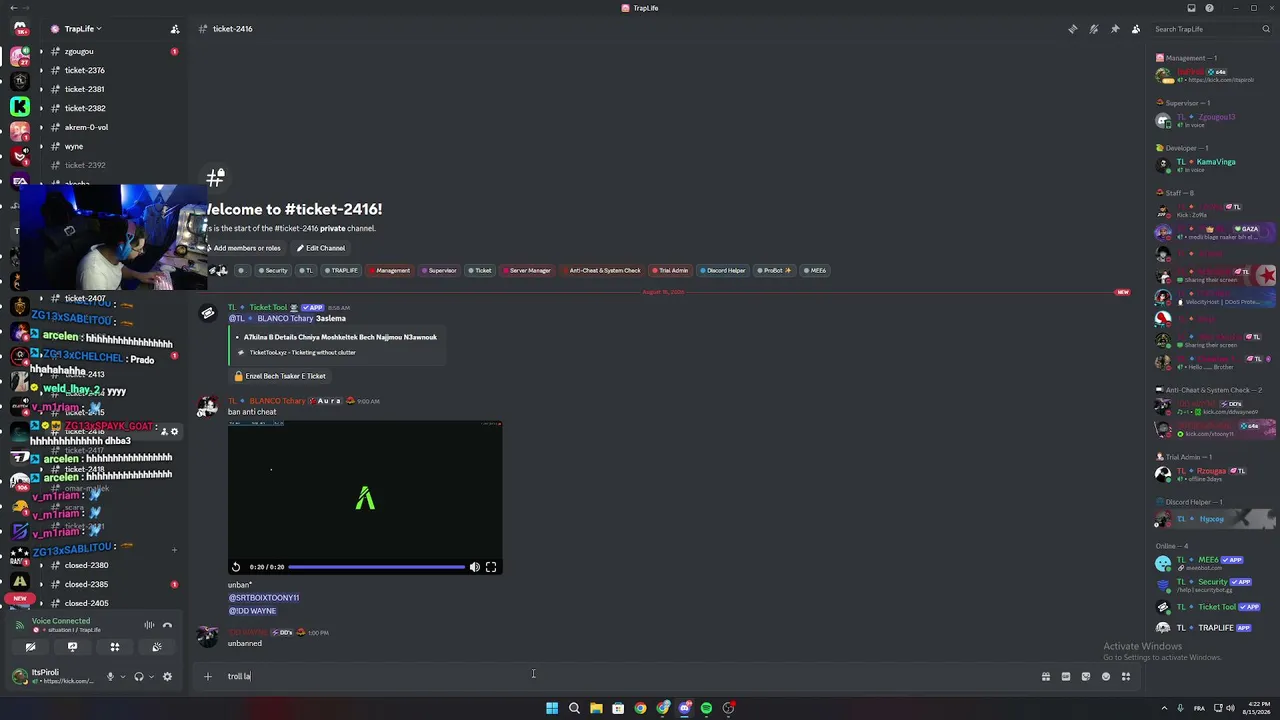Open soundboard in voice panel

[x=157, y=647]
